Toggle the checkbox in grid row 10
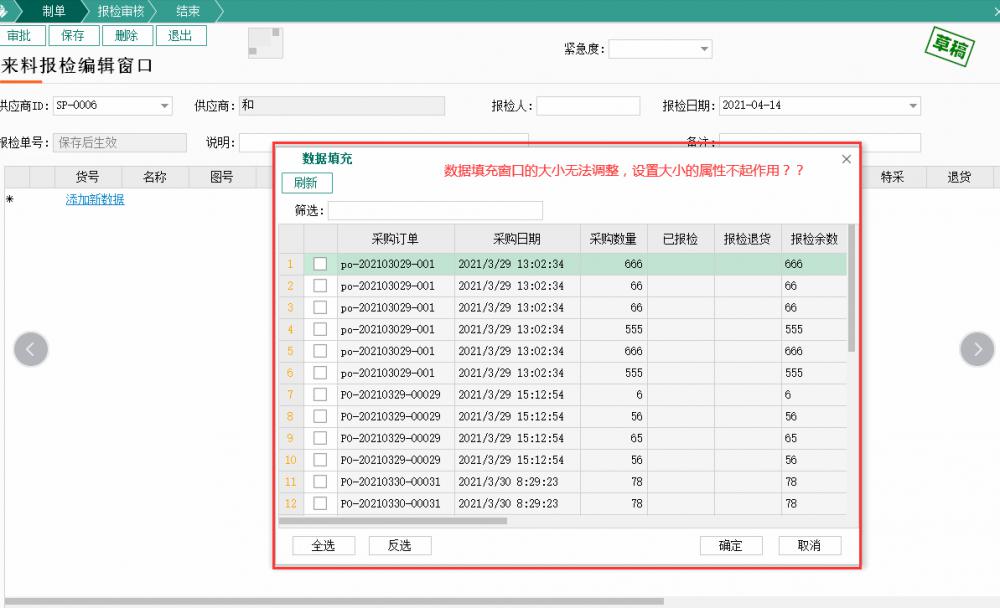1000x608 pixels. [320, 459]
